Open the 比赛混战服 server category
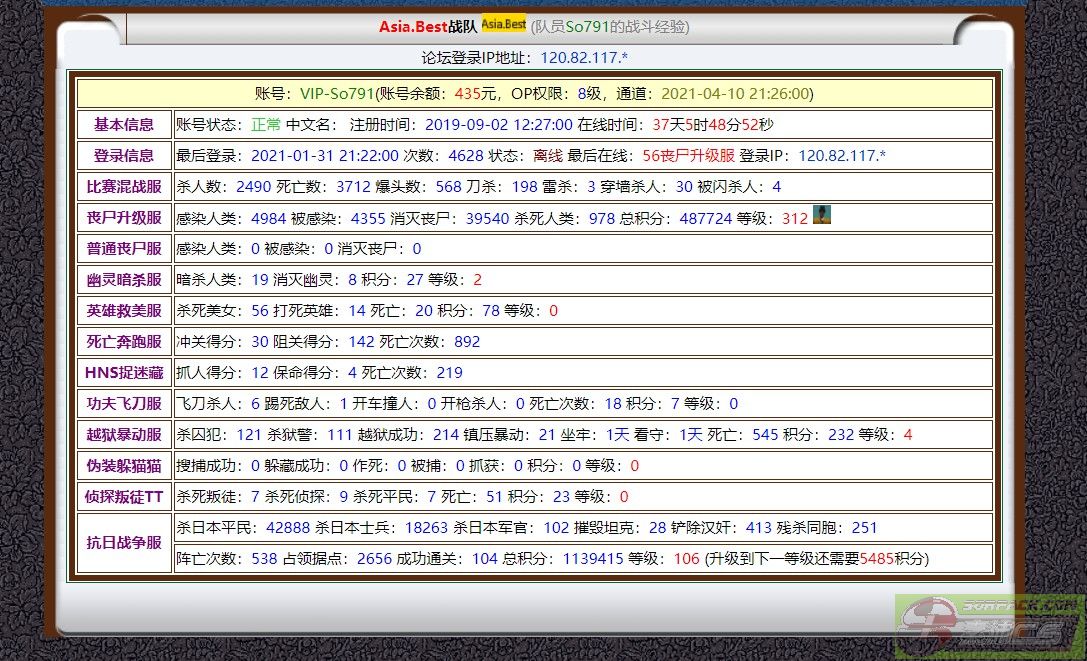1087x661 pixels. click(124, 187)
